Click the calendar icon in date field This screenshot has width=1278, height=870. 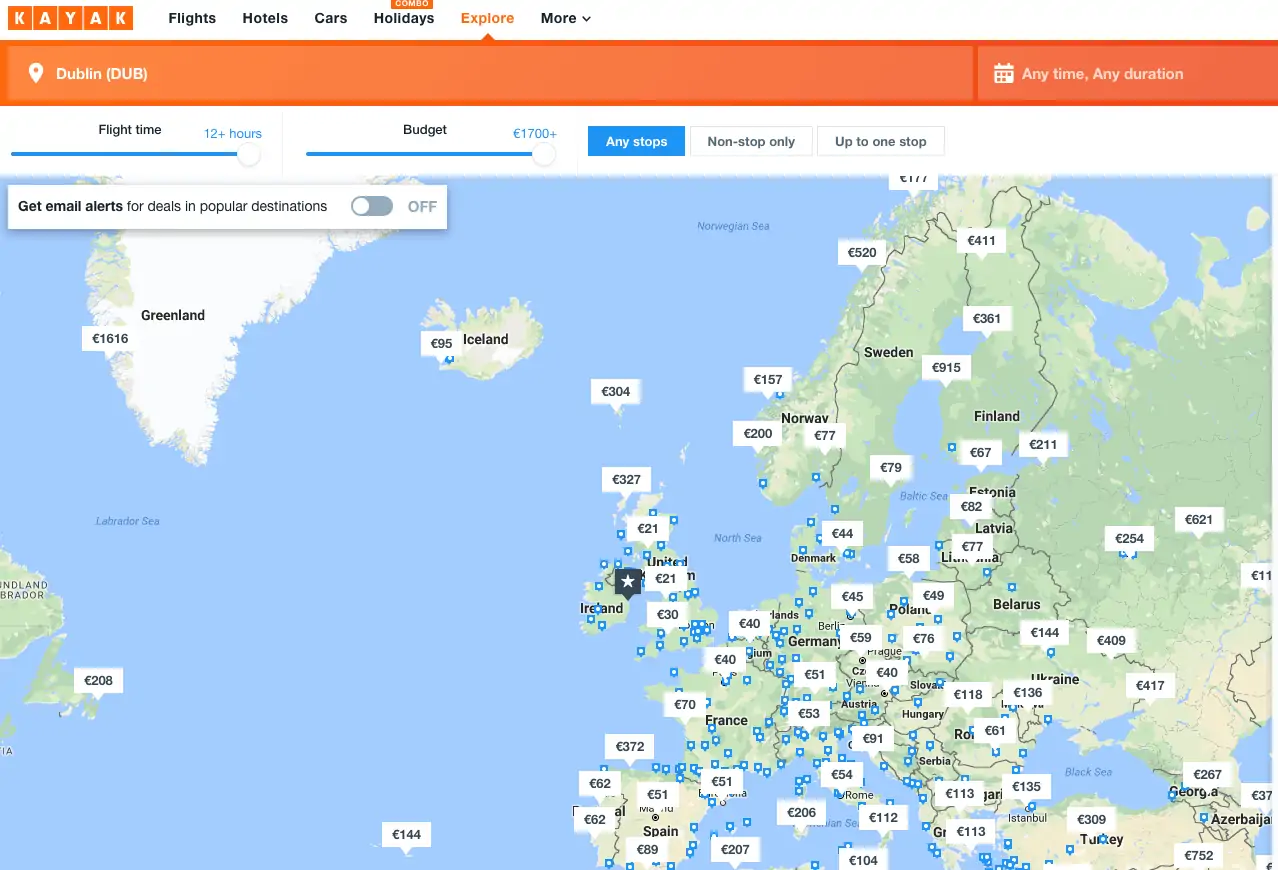[1003, 73]
